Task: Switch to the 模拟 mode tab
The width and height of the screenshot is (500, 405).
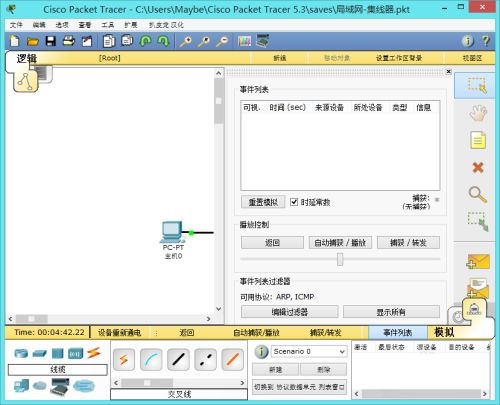Action: coord(445,332)
